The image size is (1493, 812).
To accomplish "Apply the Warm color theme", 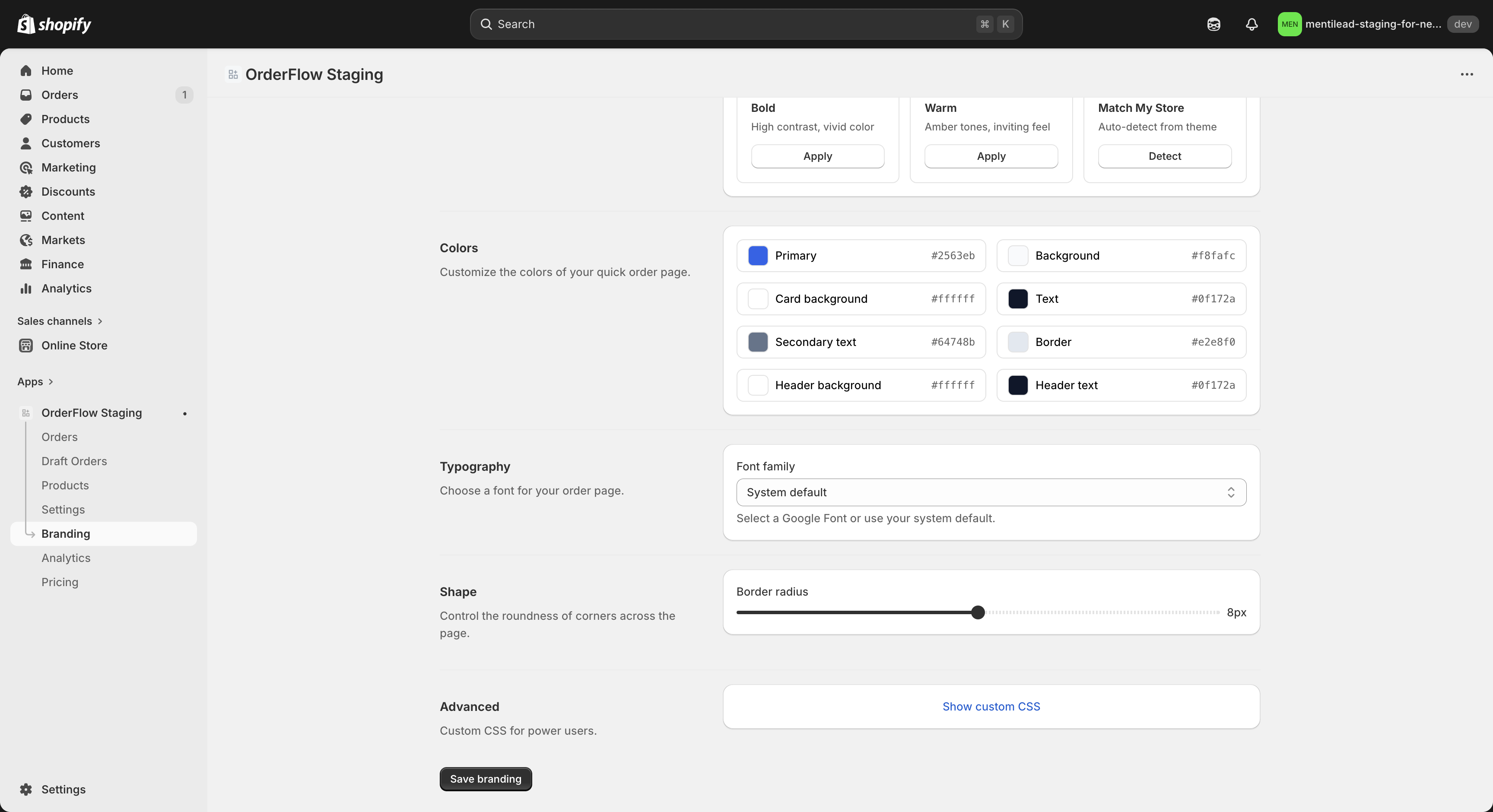I will click(x=990, y=156).
